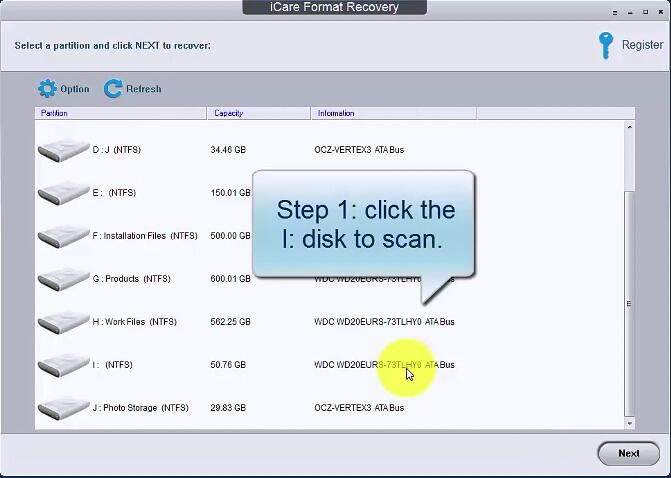
Task: Click the Register key icon
Action: (x=606, y=45)
